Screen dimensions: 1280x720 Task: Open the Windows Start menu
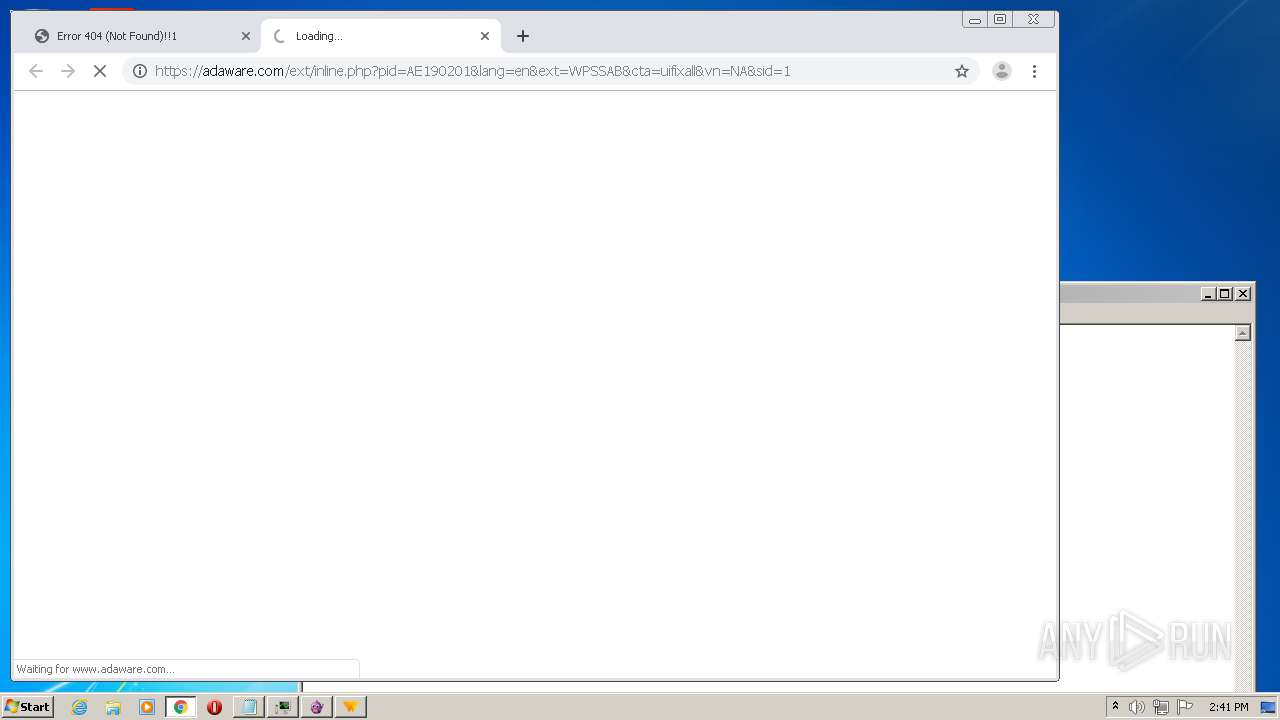click(27, 707)
